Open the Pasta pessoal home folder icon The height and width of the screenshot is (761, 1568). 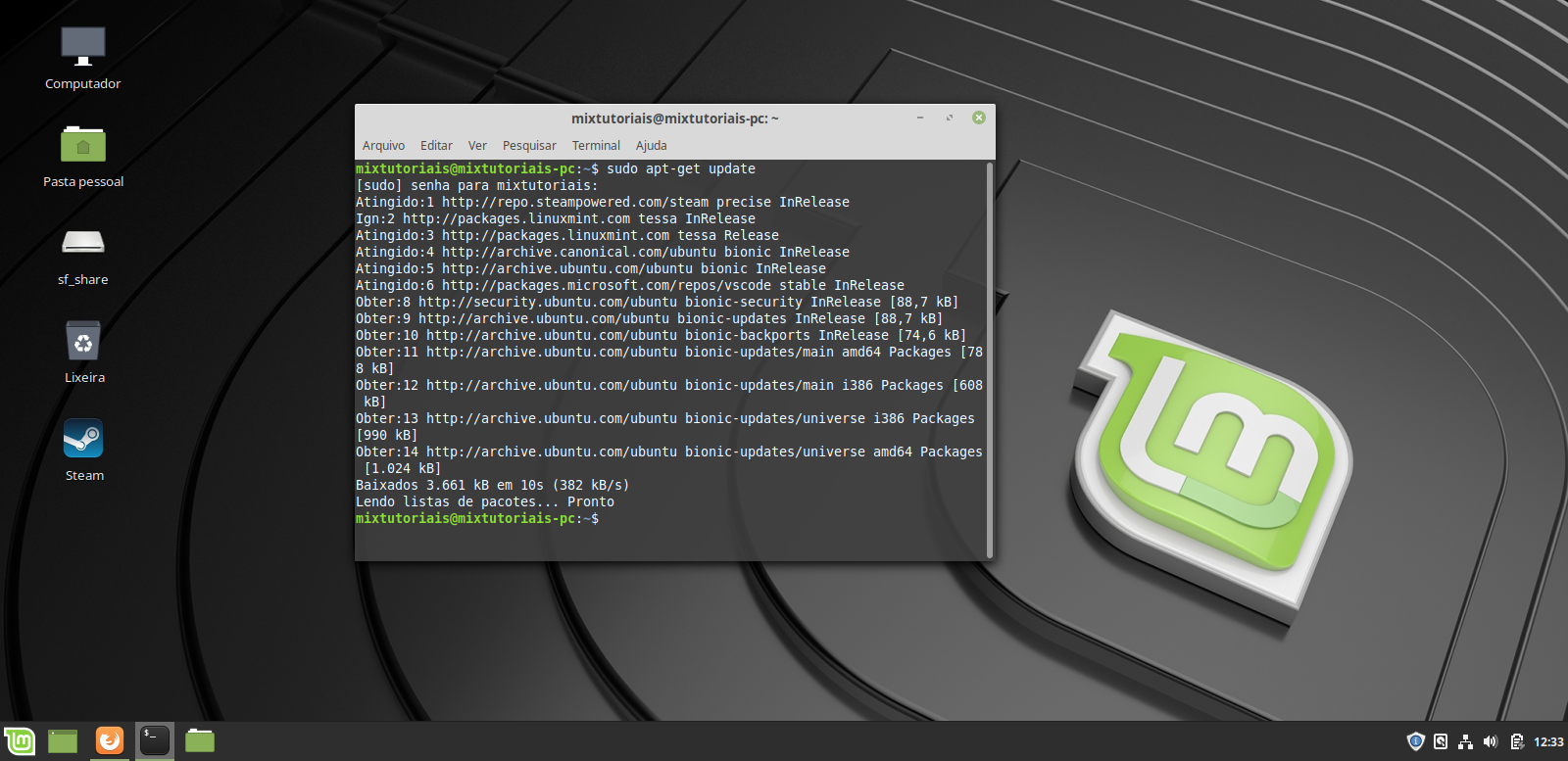tap(83, 144)
